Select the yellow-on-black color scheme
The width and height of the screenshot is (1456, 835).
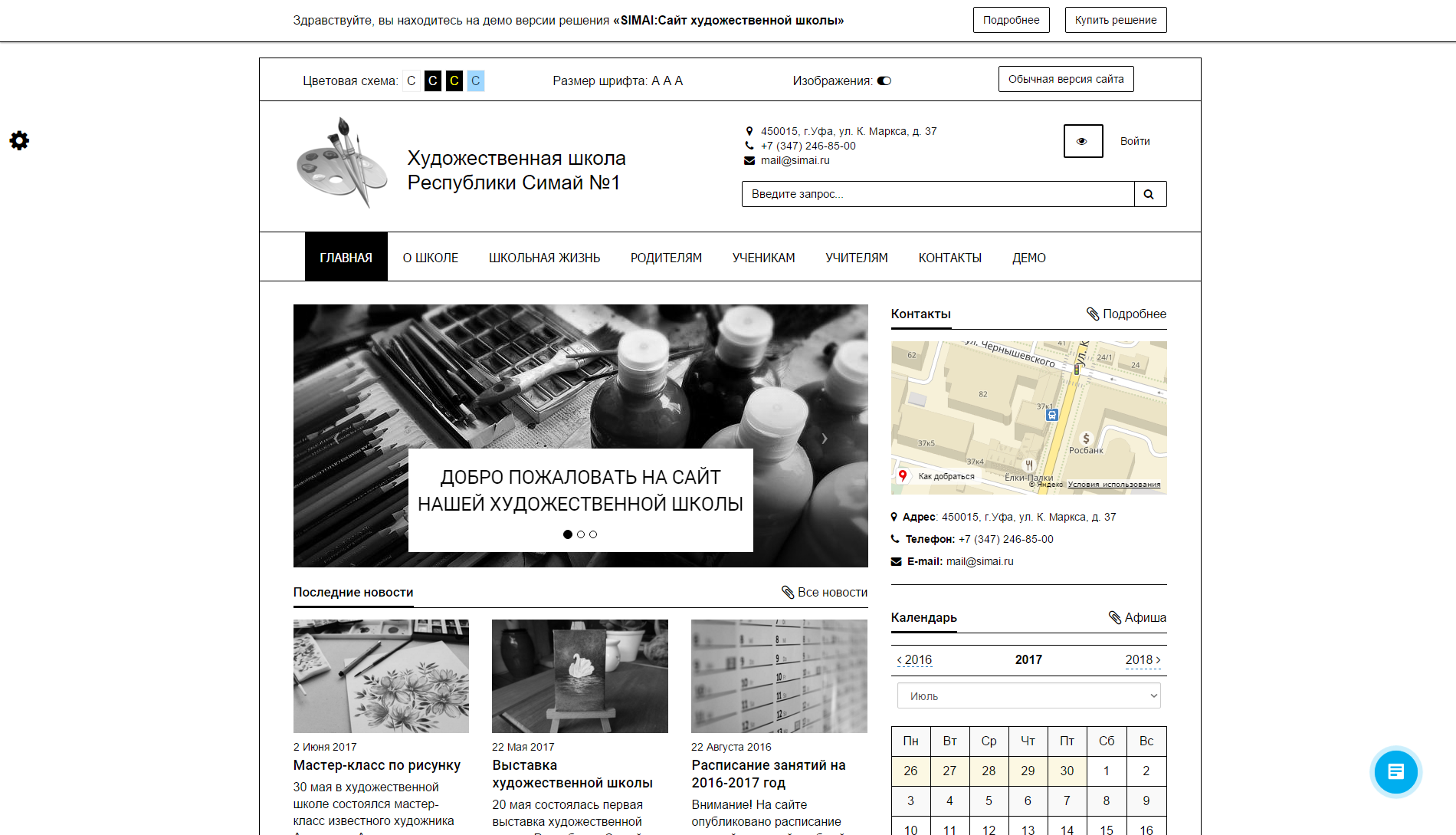click(x=454, y=81)
